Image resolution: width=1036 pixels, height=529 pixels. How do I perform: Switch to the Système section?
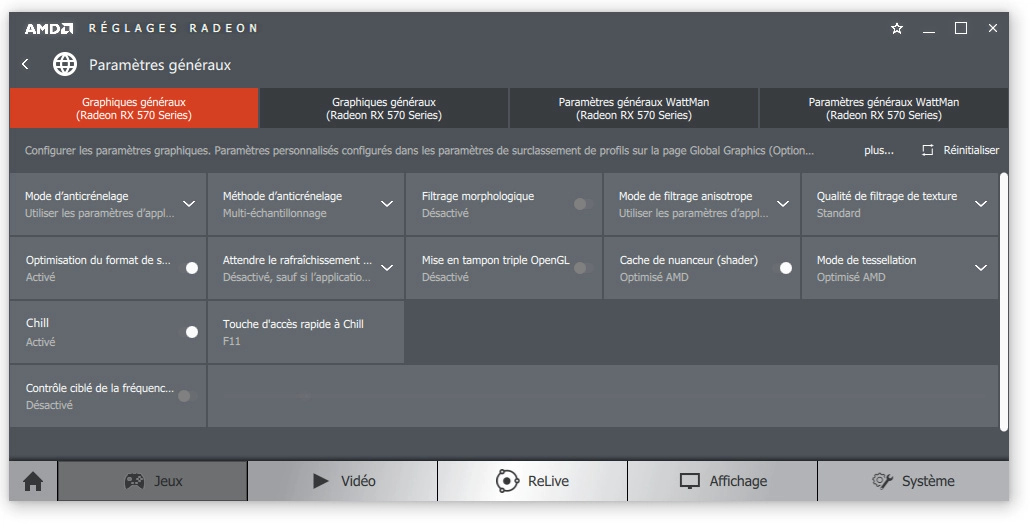[x=913, y=481]
